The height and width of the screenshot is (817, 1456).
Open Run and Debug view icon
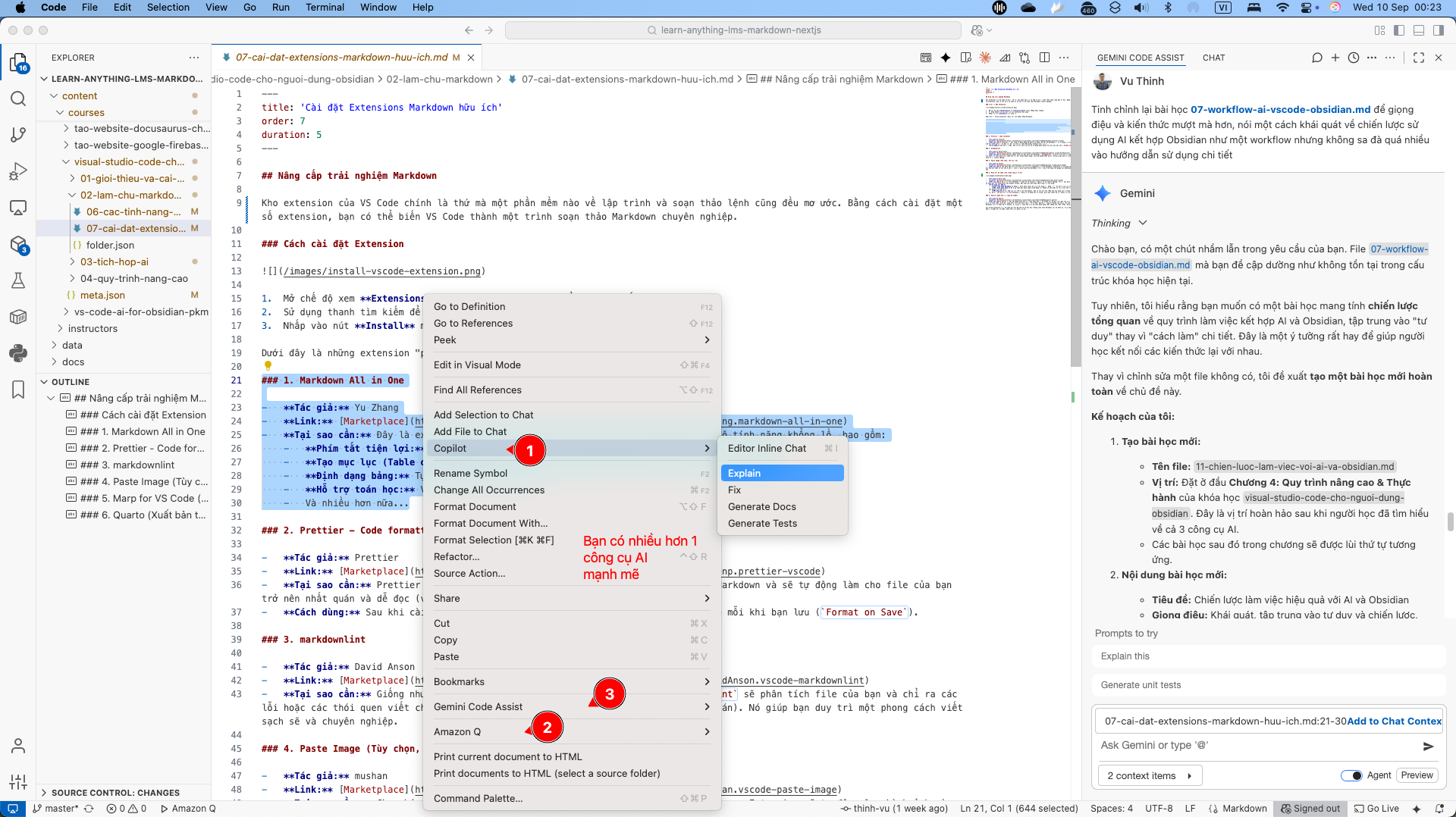coord(18,171)
